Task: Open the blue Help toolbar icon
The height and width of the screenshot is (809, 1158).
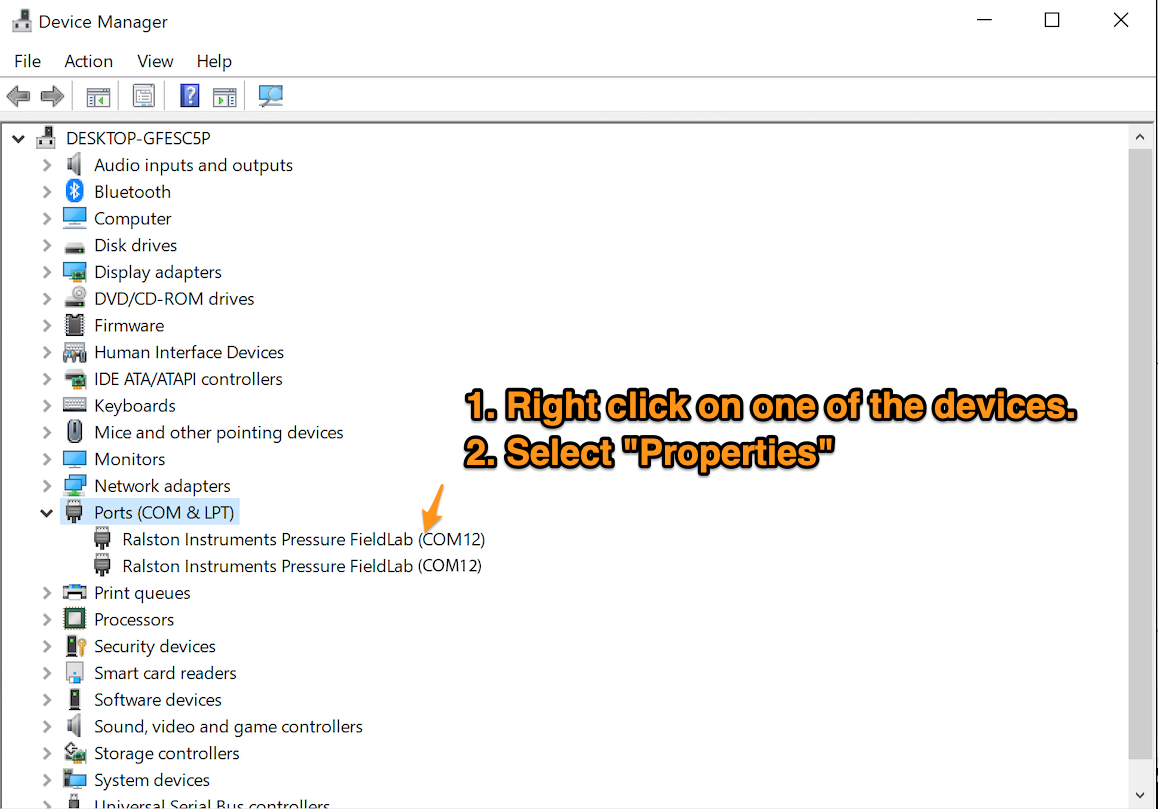Action: pyautogui.click(x=190, y=95)
